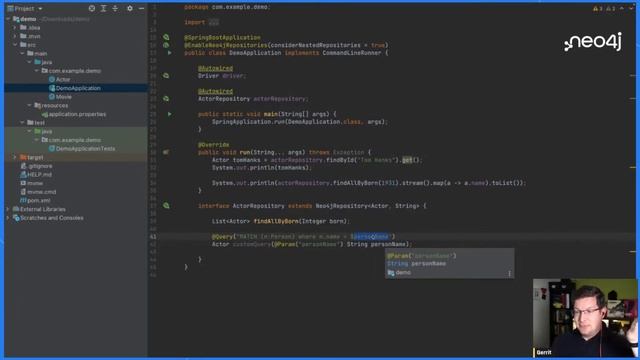Collapse the demo root project node
This screenshot has height=360, width=640.
click(x=8, y=19)
